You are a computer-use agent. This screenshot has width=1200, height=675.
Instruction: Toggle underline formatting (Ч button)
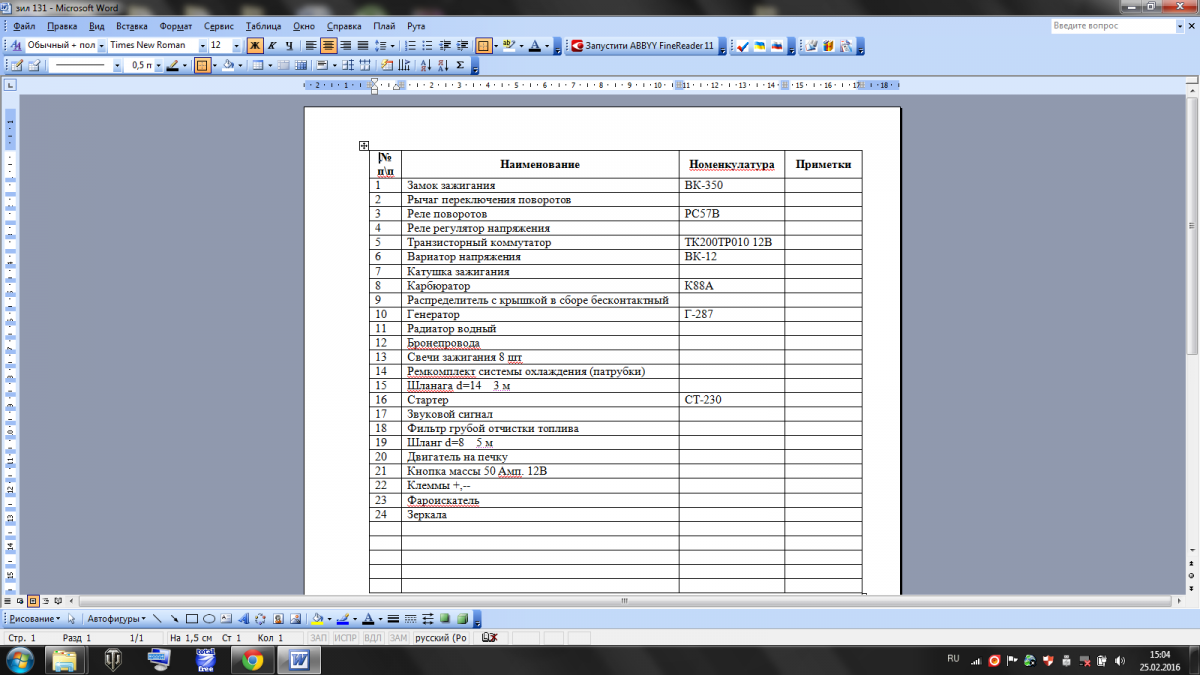289,46
